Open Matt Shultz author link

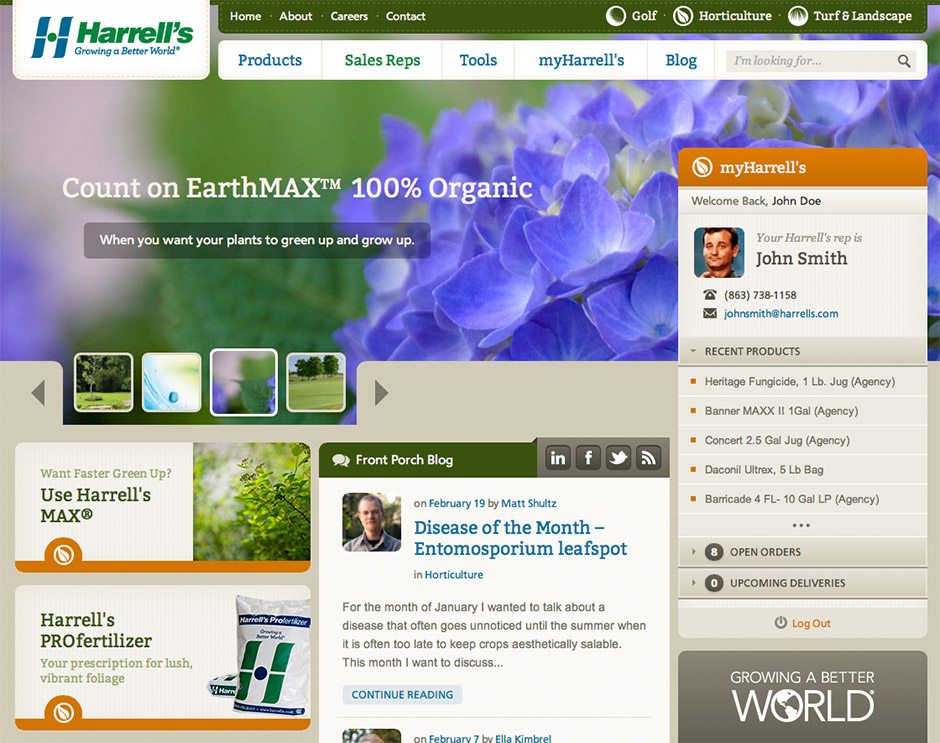pyautogui.click(x=529, y=503)
